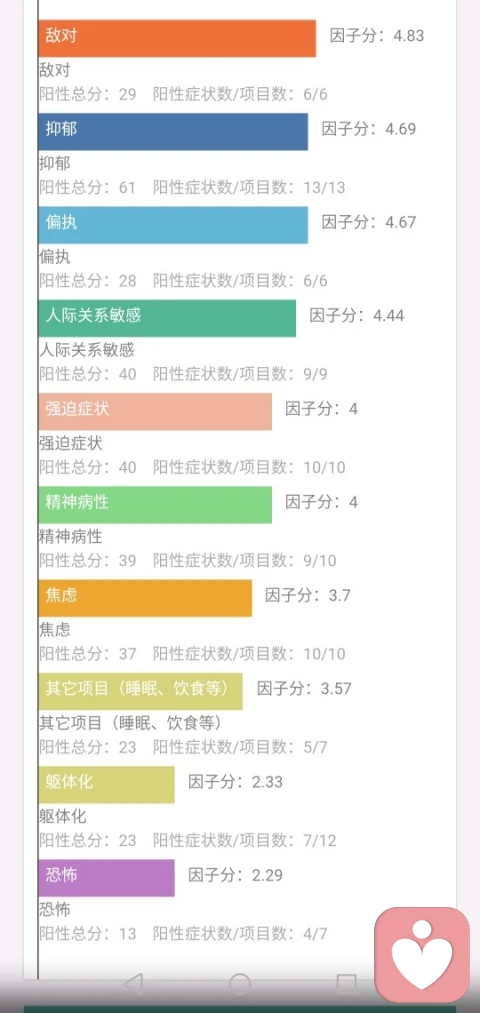Tap the Android home circle icon
The height and width of the screenshot is (1013, 480).
pos(240,985)
